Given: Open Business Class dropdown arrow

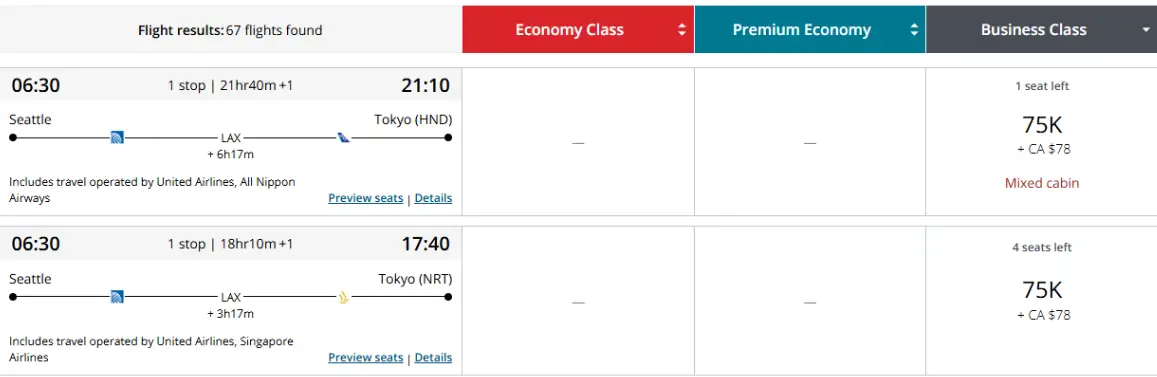Looking at the screenshot, I should click(1146, 30).
